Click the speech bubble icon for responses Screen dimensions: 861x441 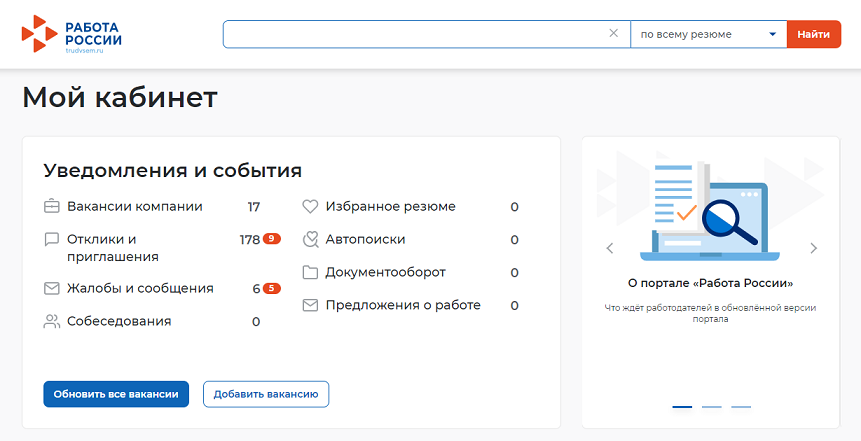coord(52,240)
